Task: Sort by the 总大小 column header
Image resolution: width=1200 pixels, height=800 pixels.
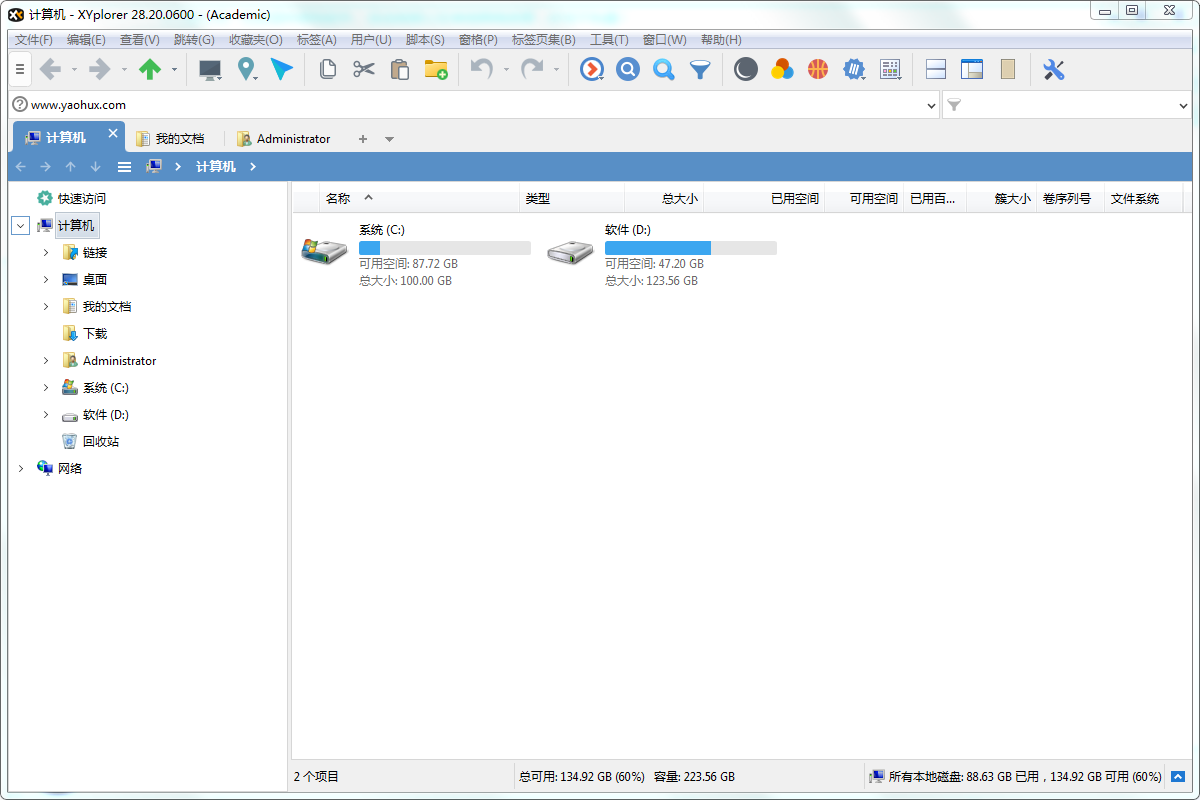Action: (x=663, y=199)
